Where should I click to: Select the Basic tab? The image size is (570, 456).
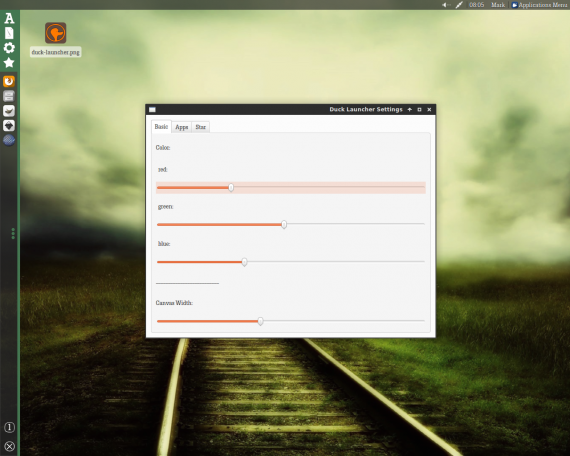click(161, 127)
